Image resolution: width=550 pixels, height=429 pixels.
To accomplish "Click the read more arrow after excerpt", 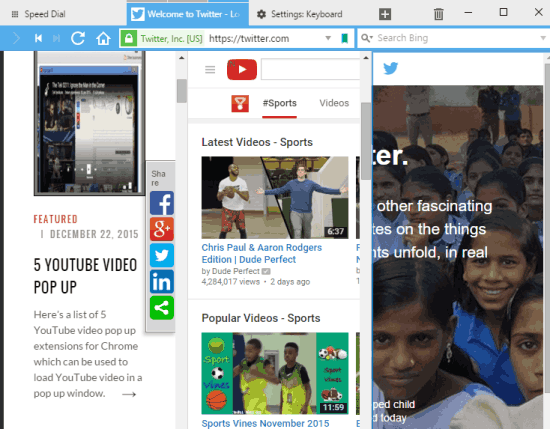I will tap(129, 394).
